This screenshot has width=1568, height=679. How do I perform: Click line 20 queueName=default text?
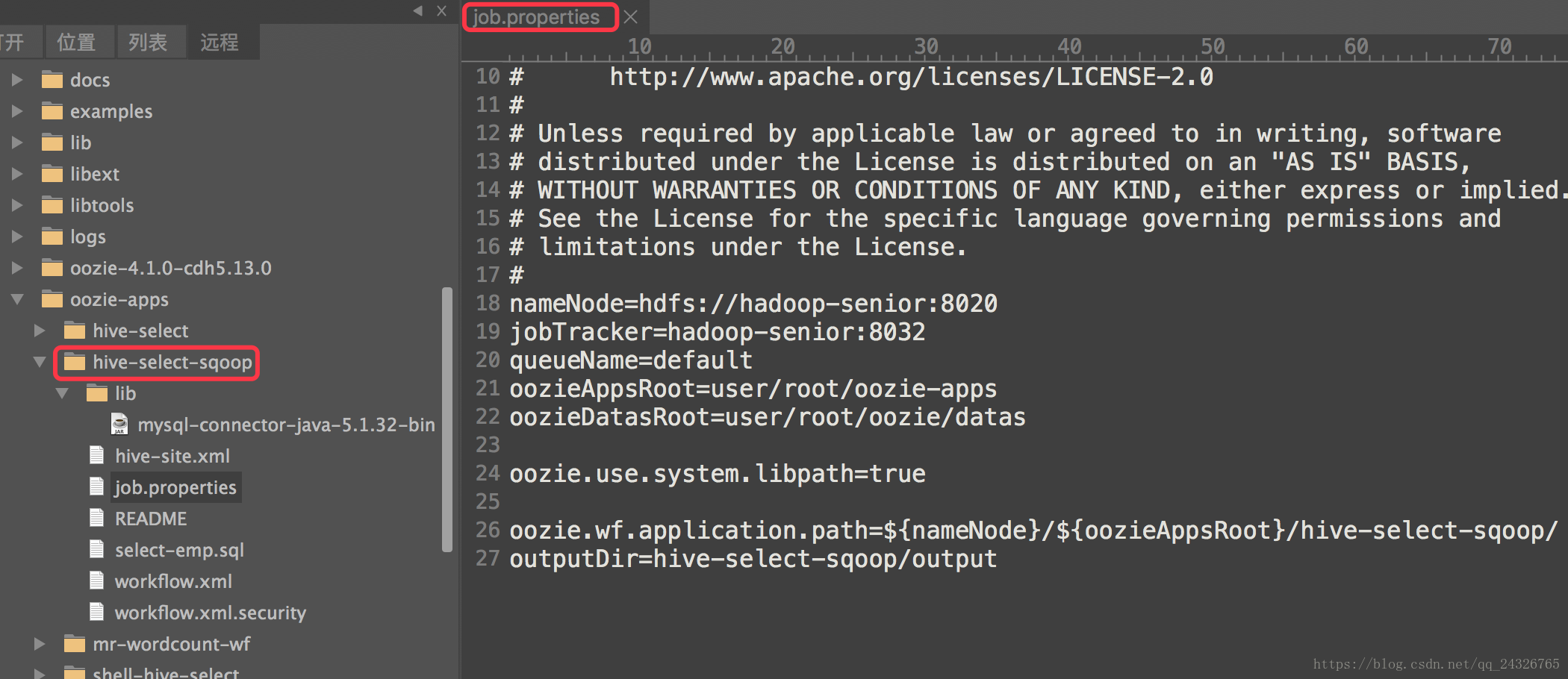(631, 360)
